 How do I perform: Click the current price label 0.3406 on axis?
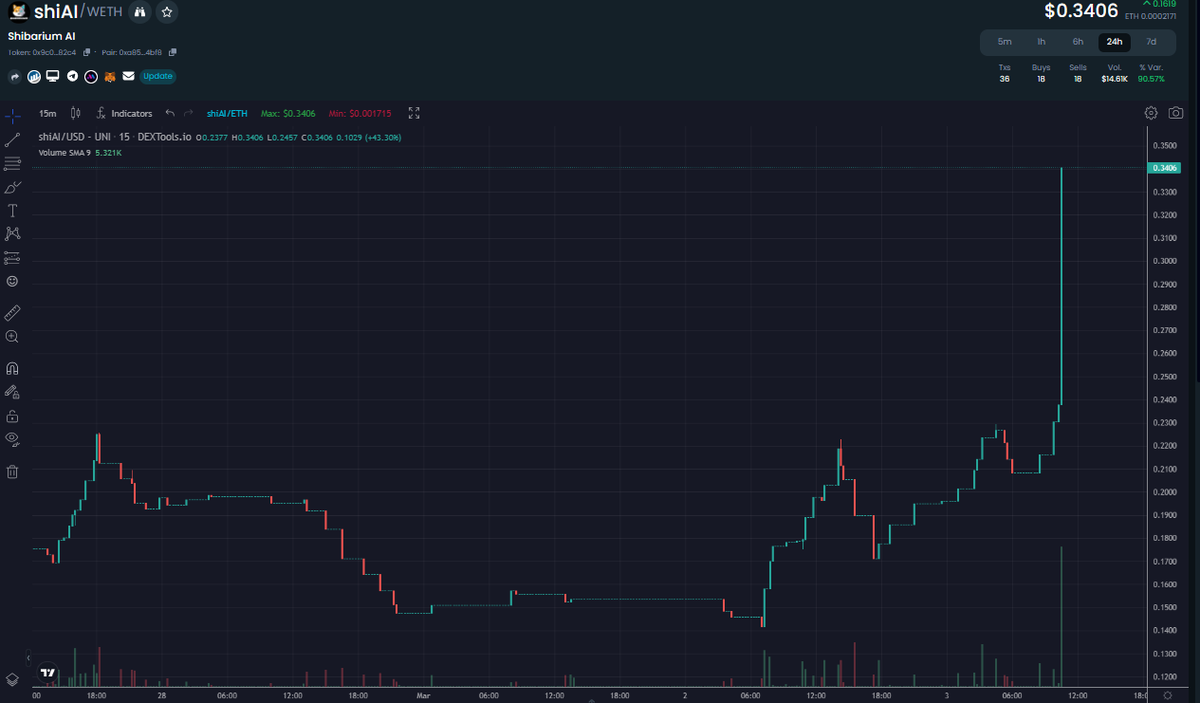(x=1165, y=168)
